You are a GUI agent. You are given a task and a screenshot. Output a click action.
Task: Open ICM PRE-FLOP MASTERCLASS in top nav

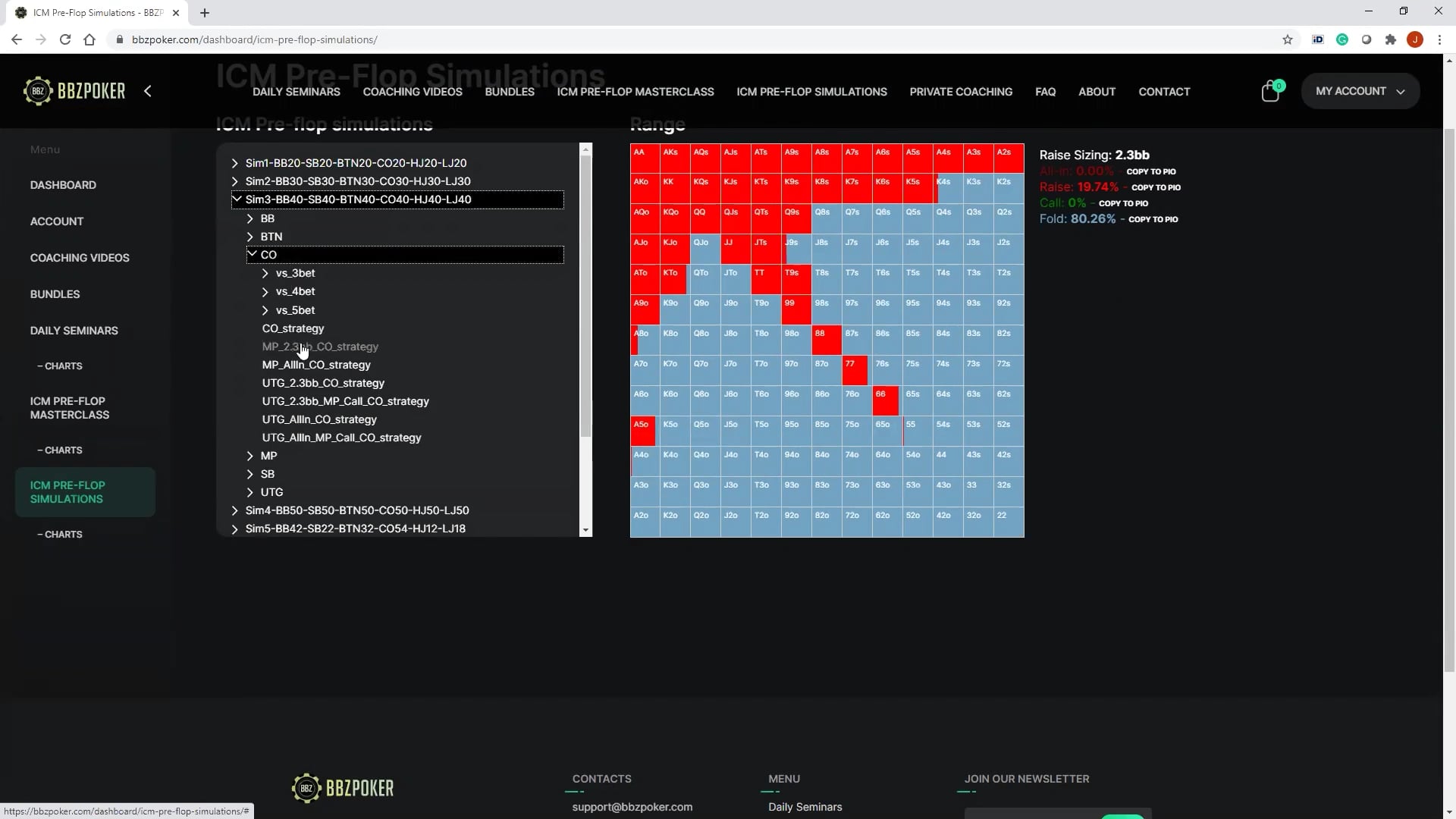coord(635,92)
